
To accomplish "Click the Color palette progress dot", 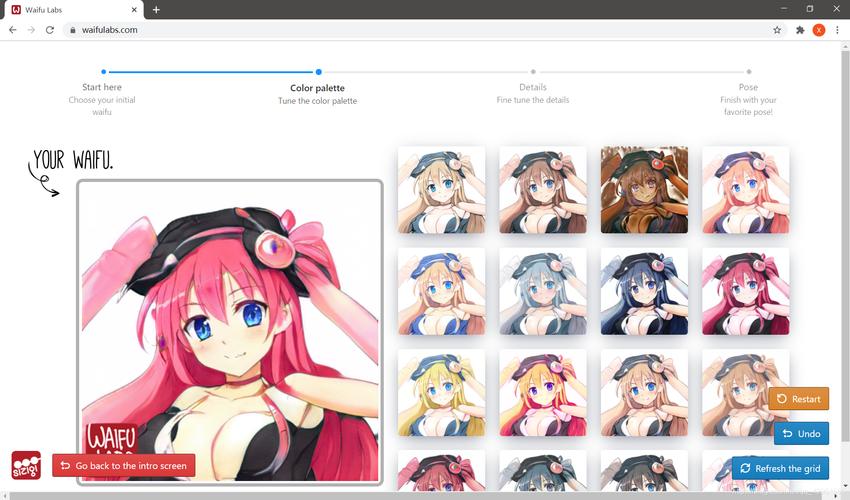I will click(x=319, y=72).
